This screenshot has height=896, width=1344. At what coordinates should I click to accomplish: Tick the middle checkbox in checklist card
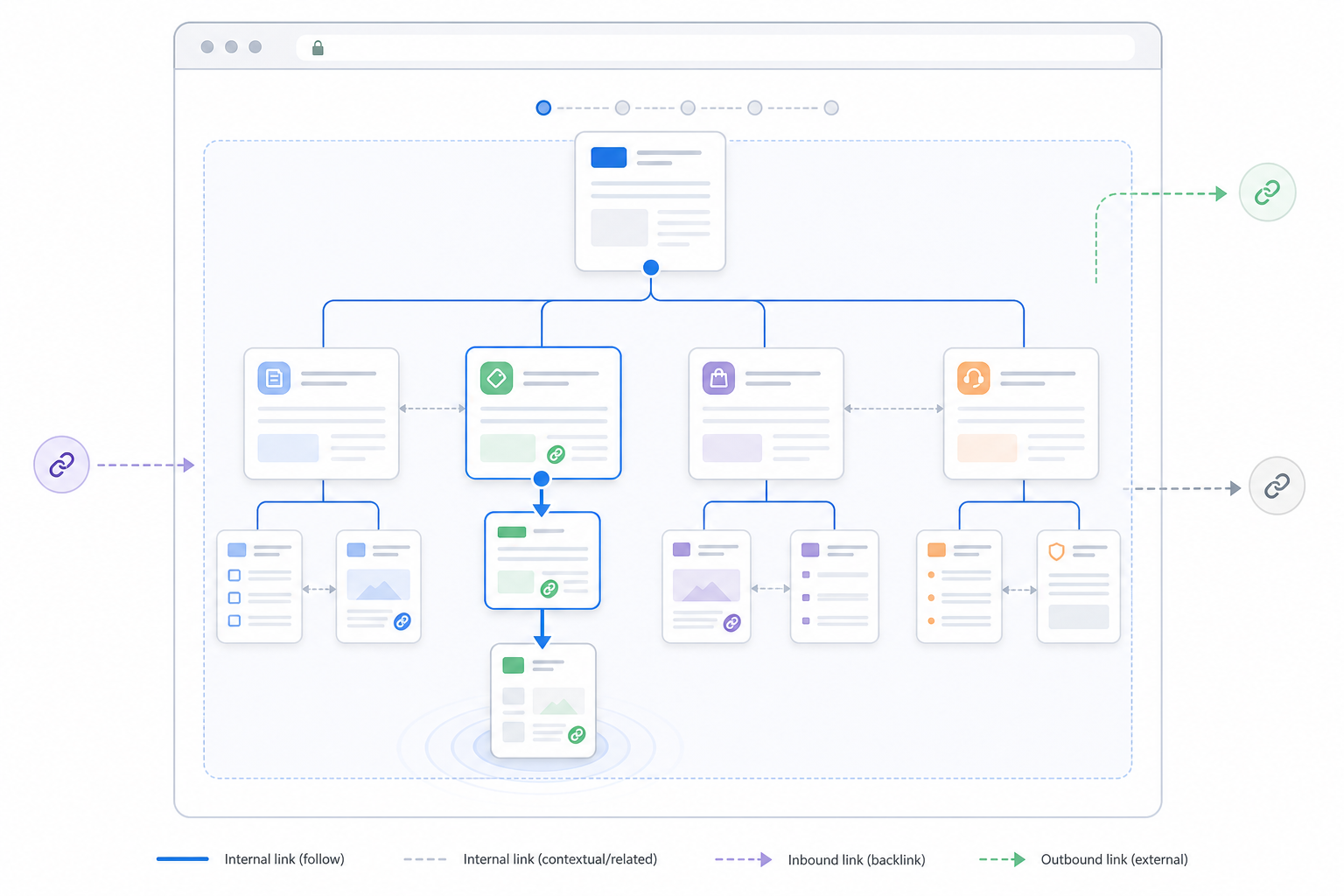click(234, 598)
